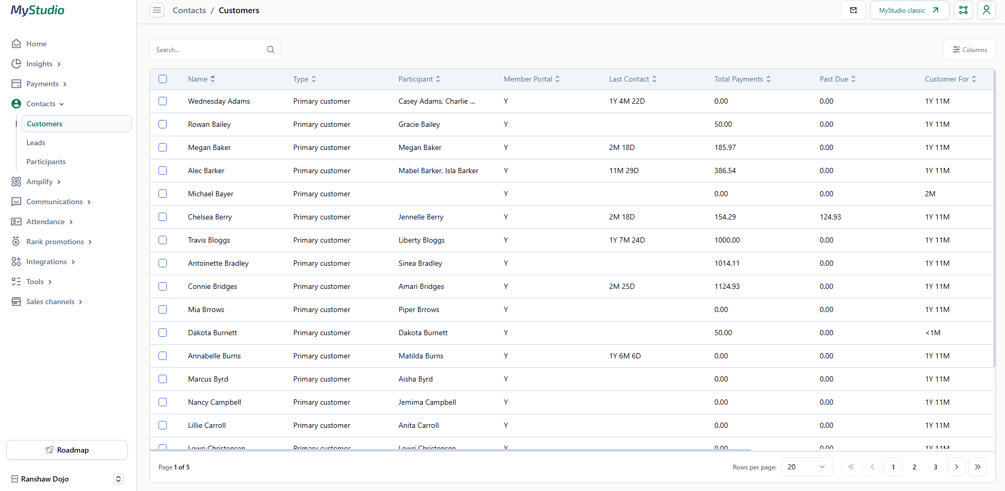Go to the previous page arrow
Viewport: 1005px width, 491px height.
tap(872, 467)
